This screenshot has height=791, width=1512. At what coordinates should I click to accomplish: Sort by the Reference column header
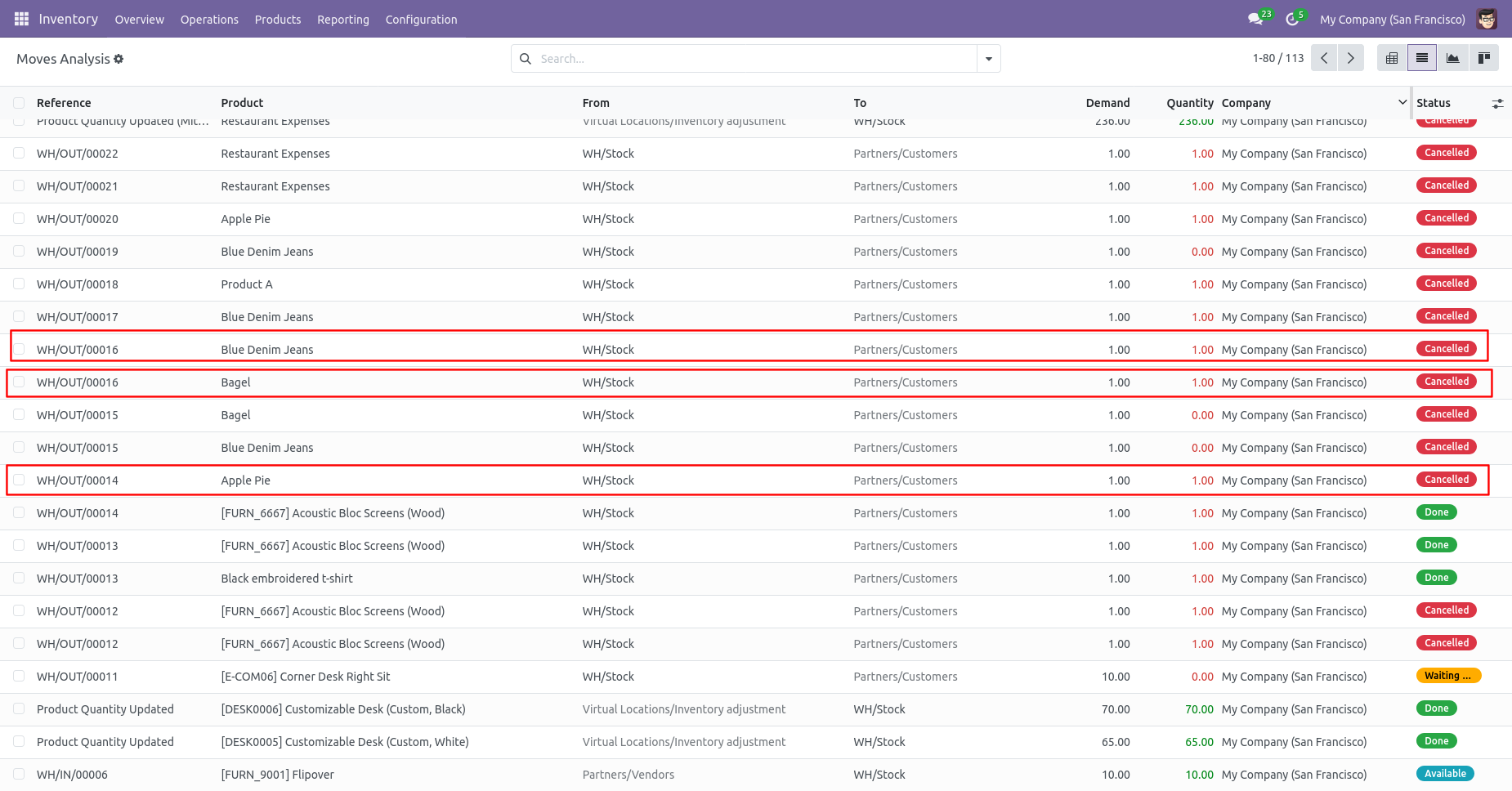(64, 103)
